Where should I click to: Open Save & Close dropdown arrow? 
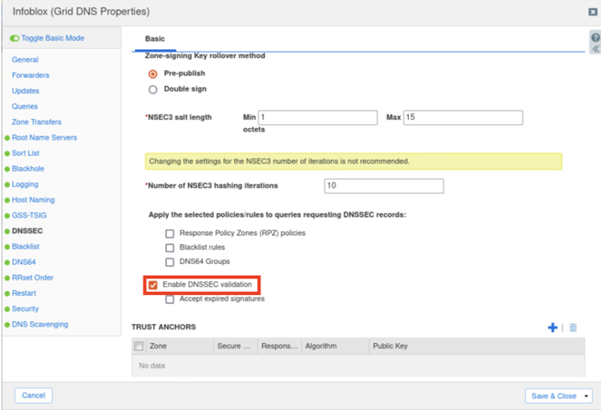(x=586, y=396)
